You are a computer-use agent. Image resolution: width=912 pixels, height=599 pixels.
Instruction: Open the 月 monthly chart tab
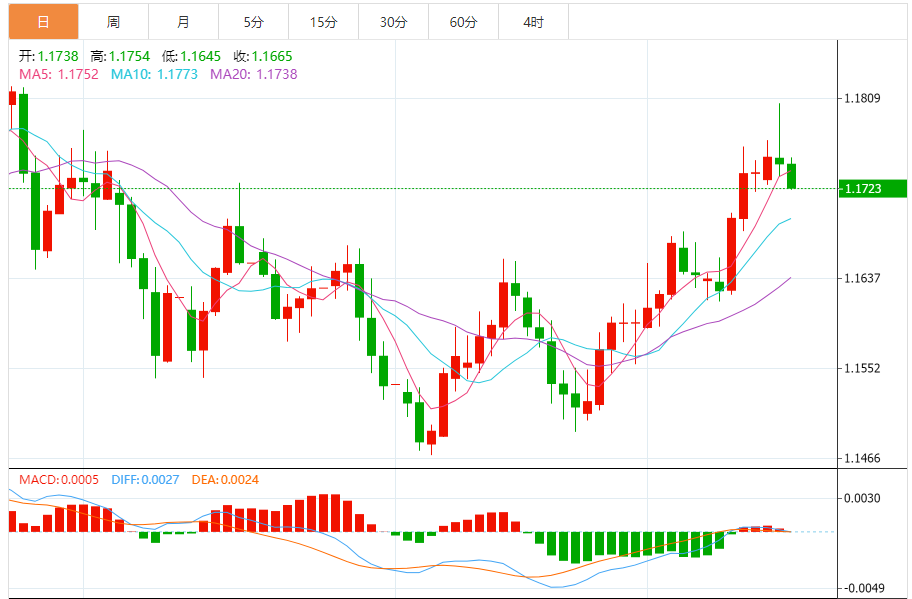pos(183,21)
